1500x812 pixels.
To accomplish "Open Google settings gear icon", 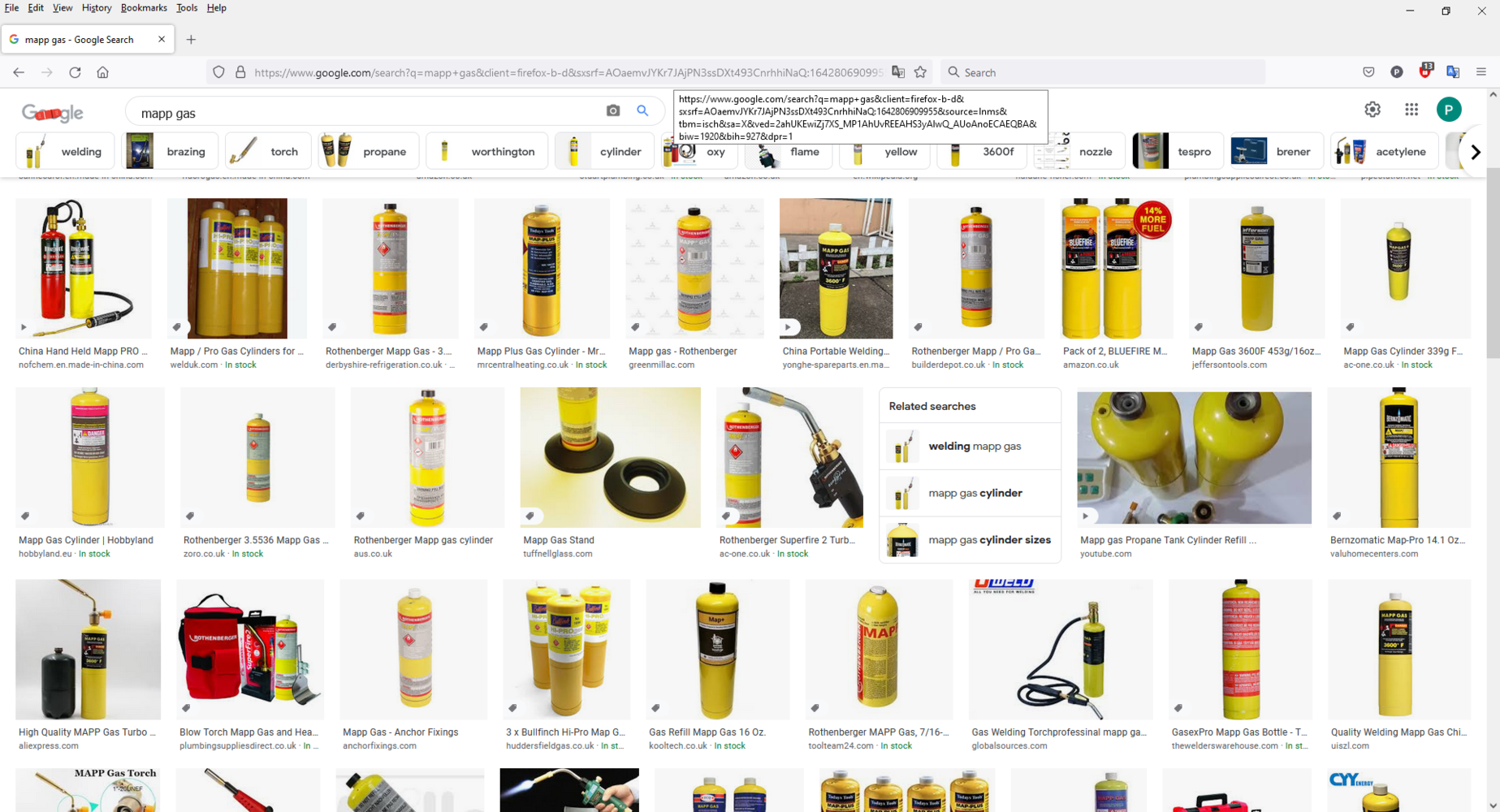I will click(x=1372, y=110).
